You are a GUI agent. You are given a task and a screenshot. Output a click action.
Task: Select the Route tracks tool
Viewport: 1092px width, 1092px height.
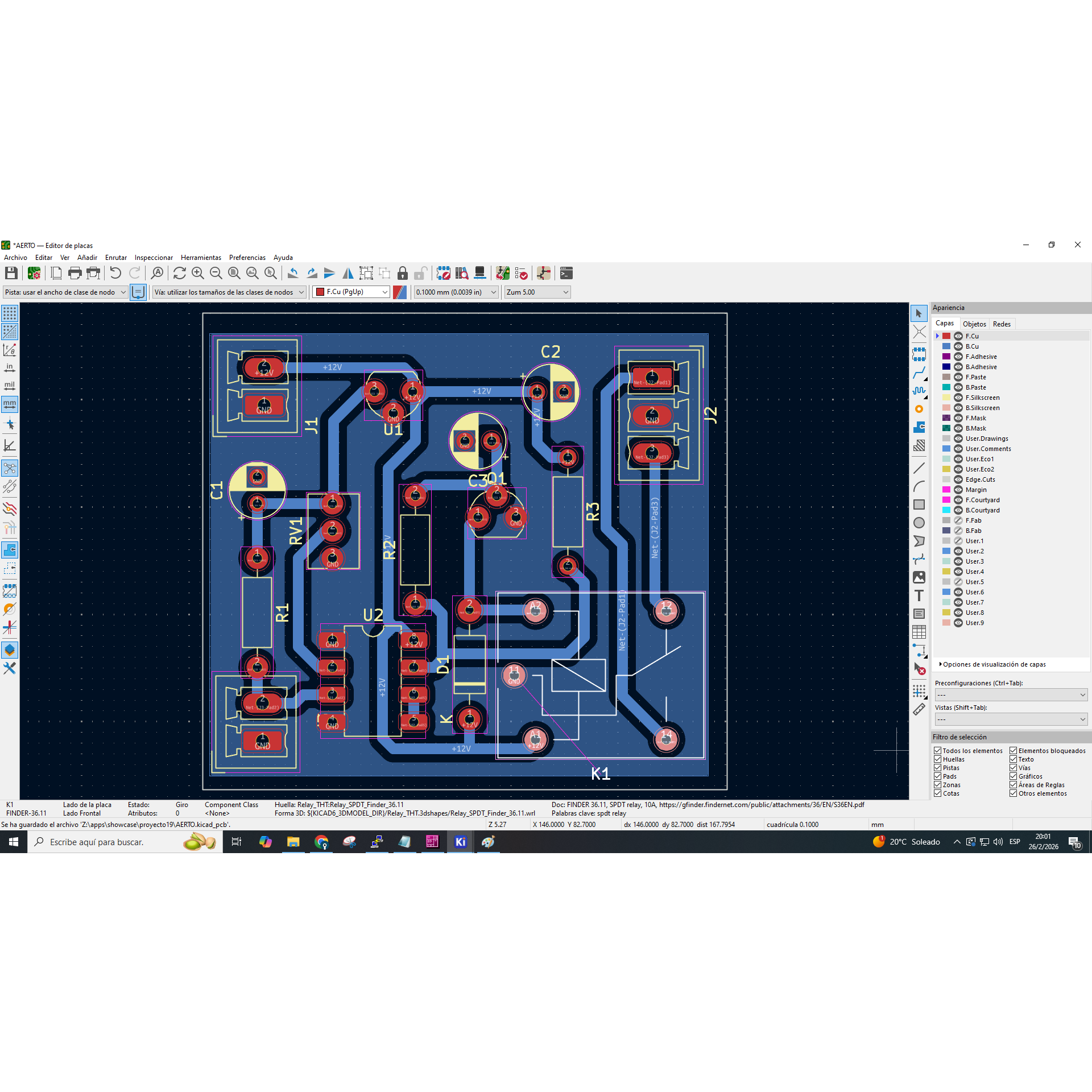click(x=919, y=373)
